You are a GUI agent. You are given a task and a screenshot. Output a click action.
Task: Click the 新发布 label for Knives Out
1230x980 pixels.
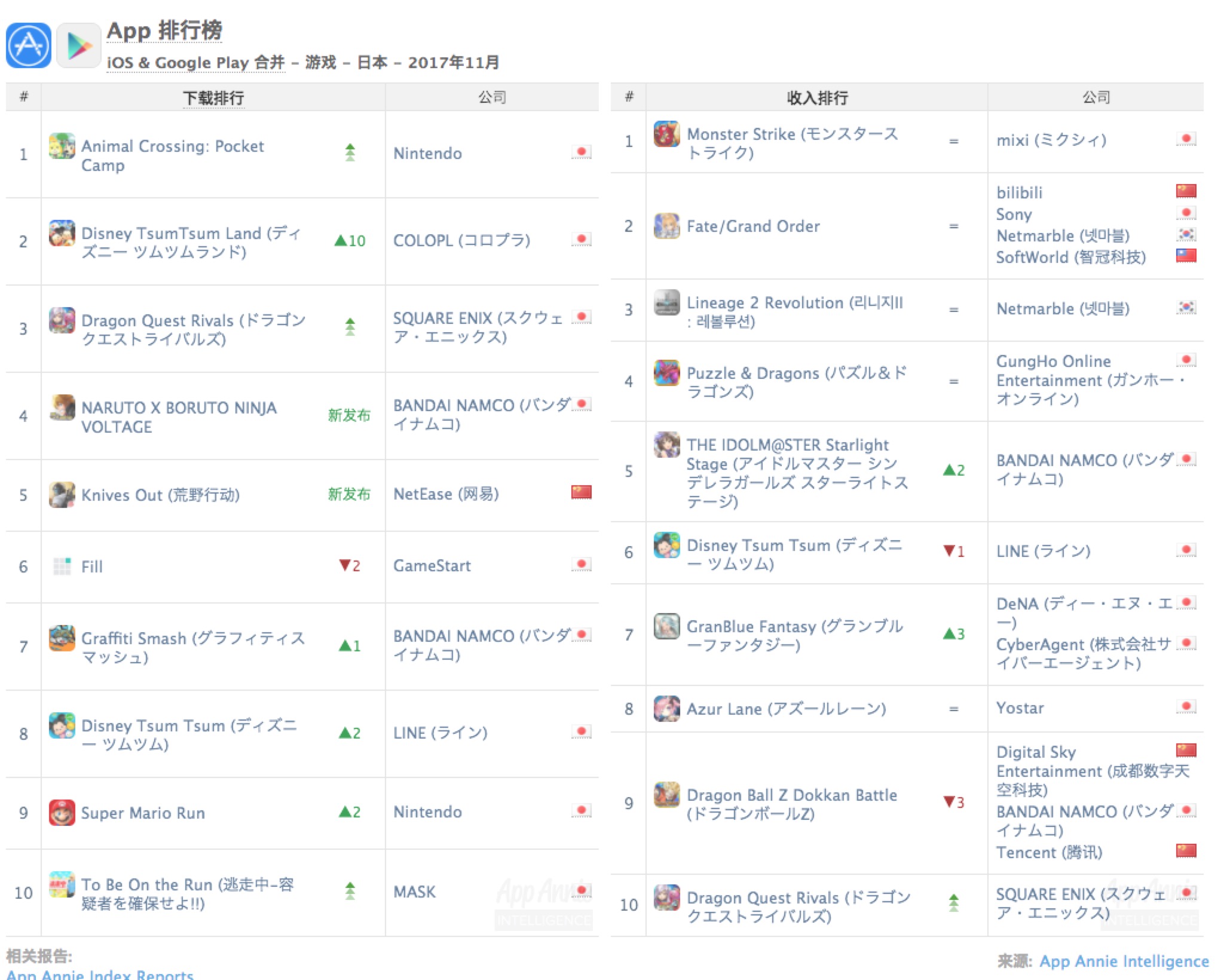tap(349, 494)
